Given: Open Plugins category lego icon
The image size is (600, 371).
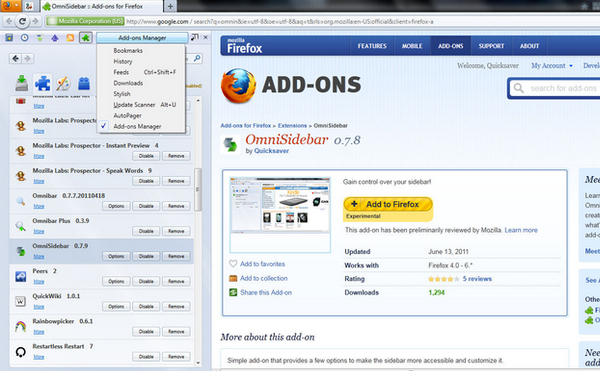Looking at the screenshot, I should tap(84, 83).
